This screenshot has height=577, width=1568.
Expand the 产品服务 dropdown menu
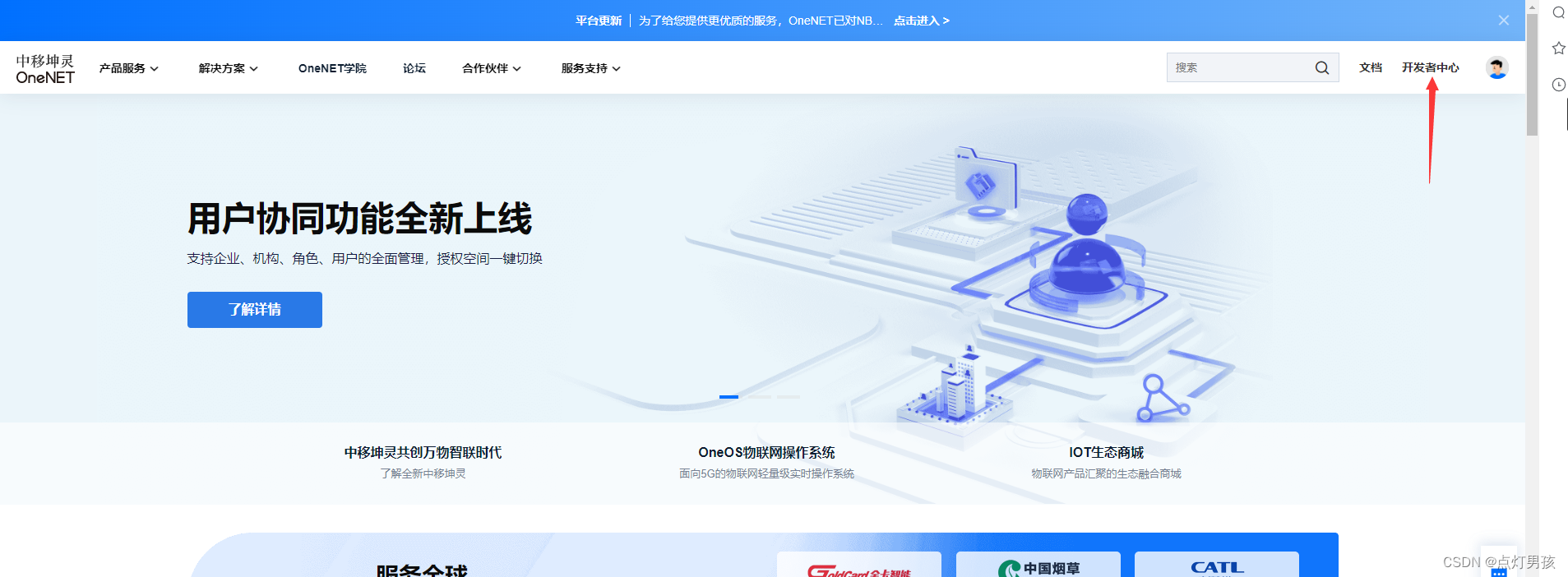point(129,68)
